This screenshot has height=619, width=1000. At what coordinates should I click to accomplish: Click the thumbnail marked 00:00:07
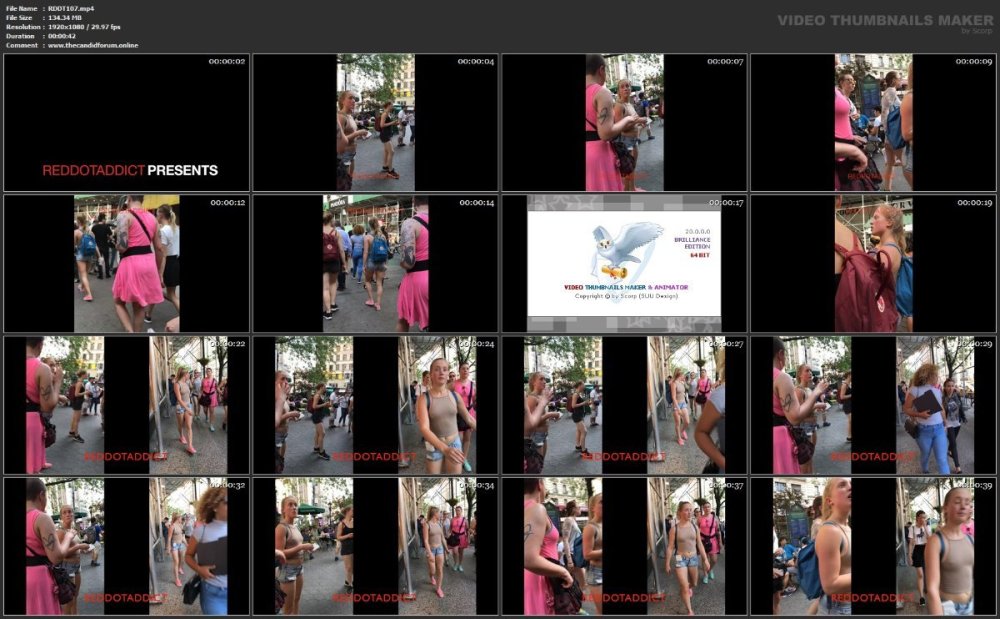pyautogui.click(x=624, y=122)
